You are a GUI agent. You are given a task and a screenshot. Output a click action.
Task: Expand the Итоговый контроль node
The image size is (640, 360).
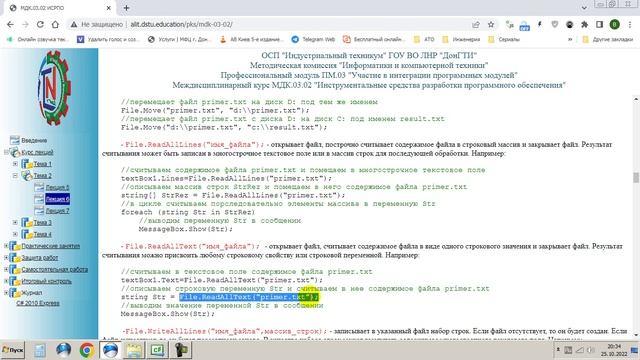[7, 281]
